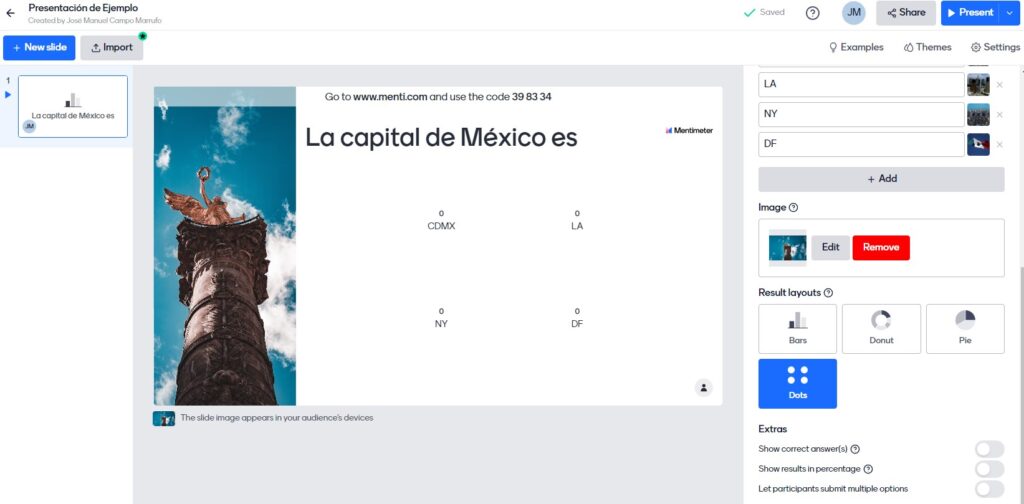Click the JM user avatar

coord(853,13)
